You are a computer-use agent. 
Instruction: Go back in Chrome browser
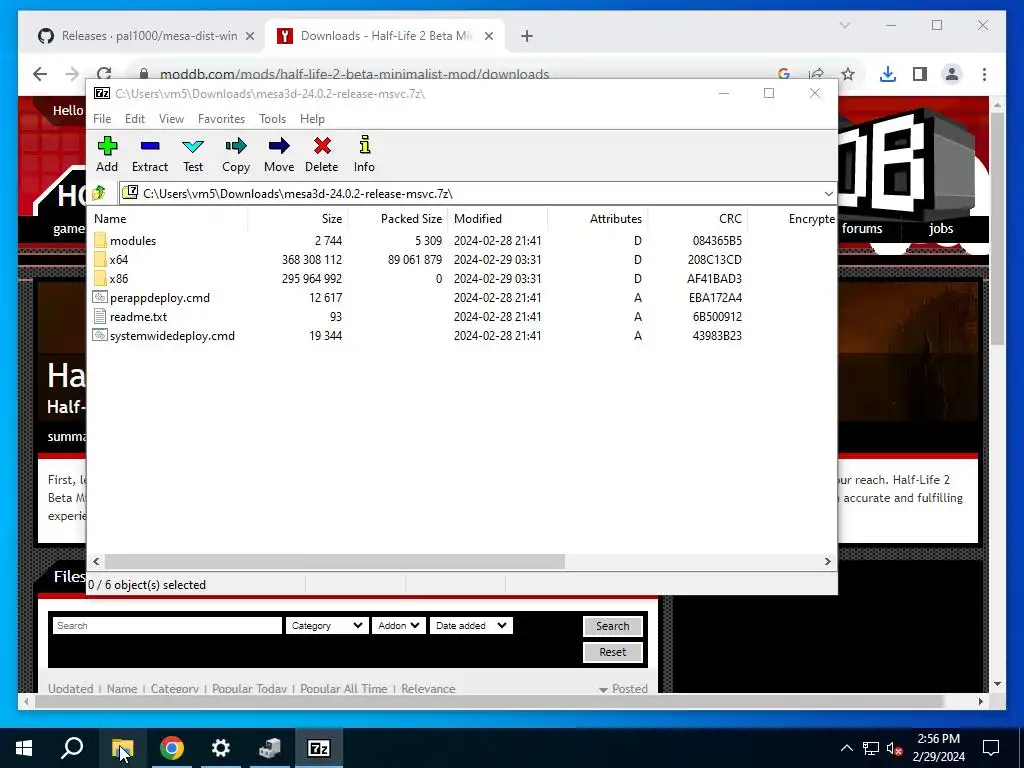[40, 74]
